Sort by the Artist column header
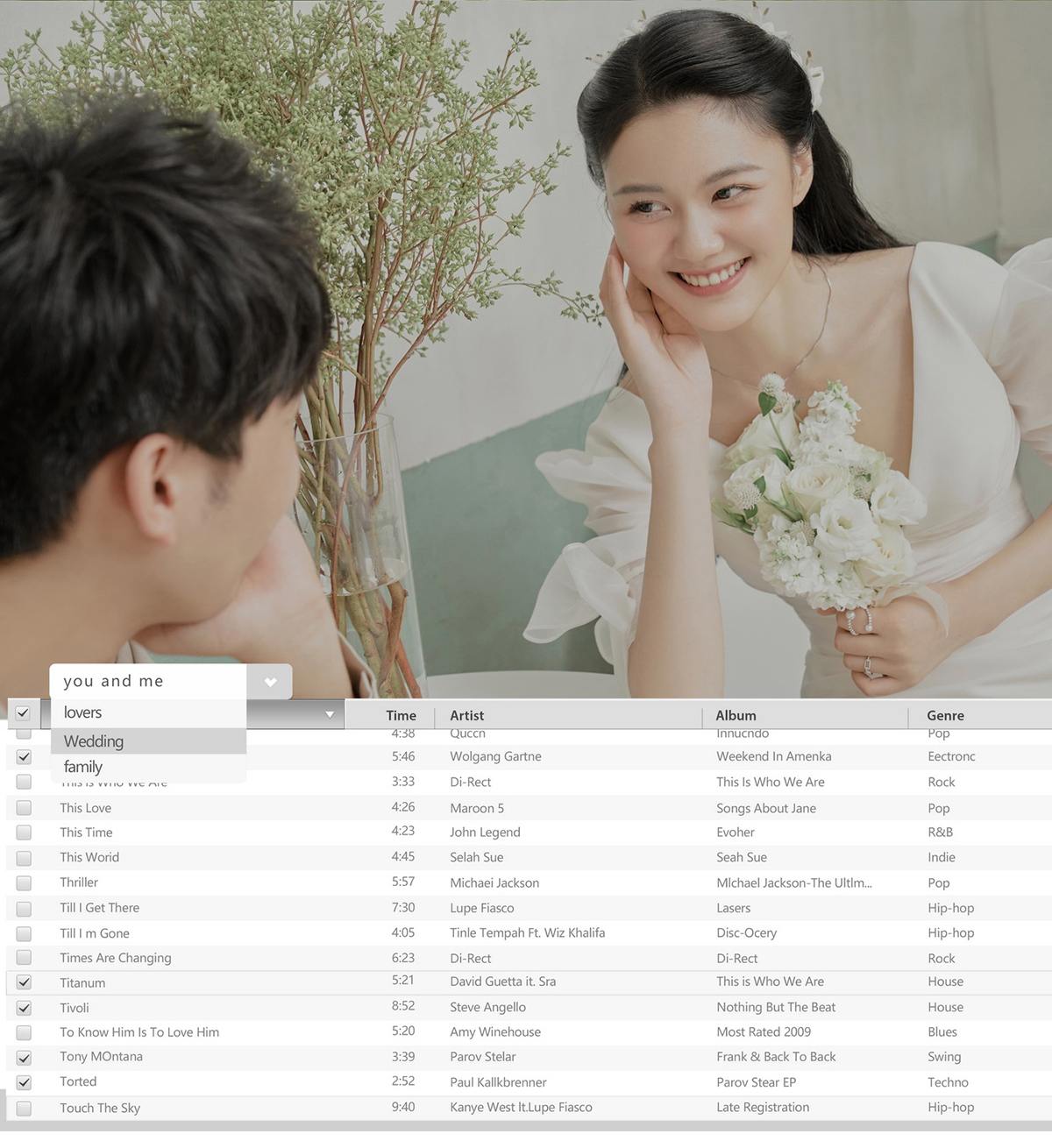Screen dimensions: 1052x1148 pos(466,715)
